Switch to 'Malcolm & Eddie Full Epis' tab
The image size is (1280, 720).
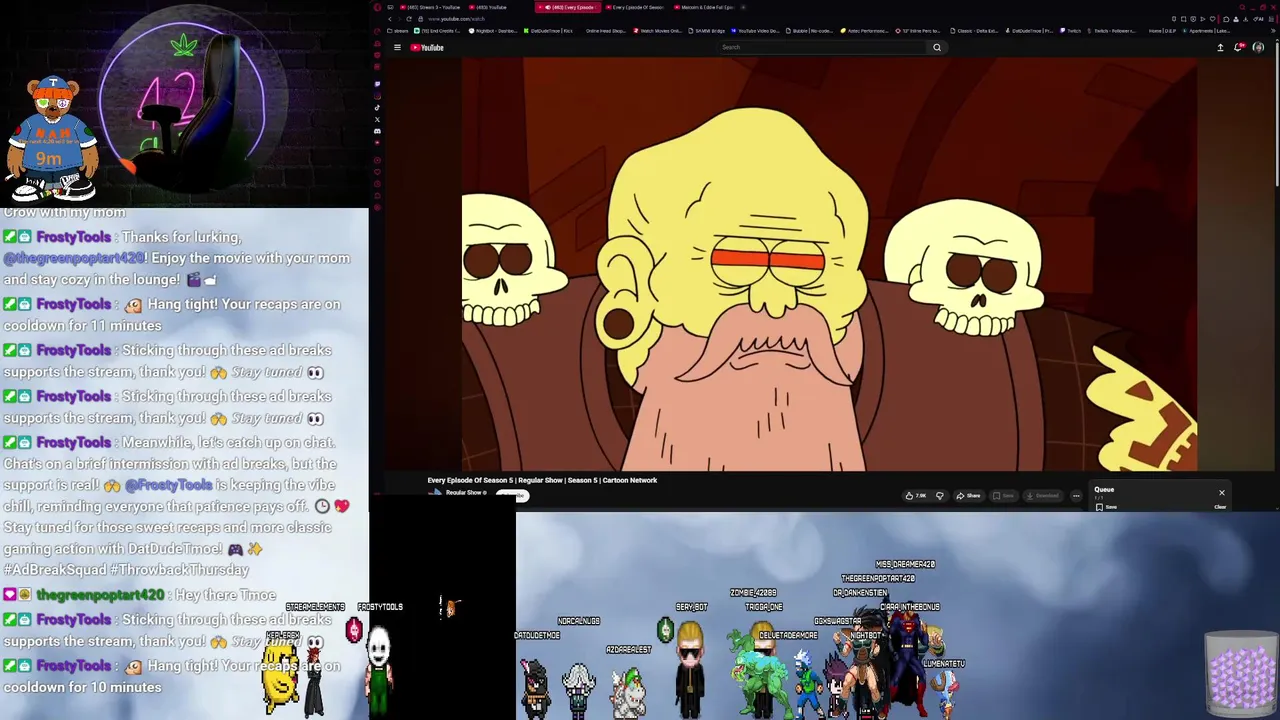pos(704,7)
